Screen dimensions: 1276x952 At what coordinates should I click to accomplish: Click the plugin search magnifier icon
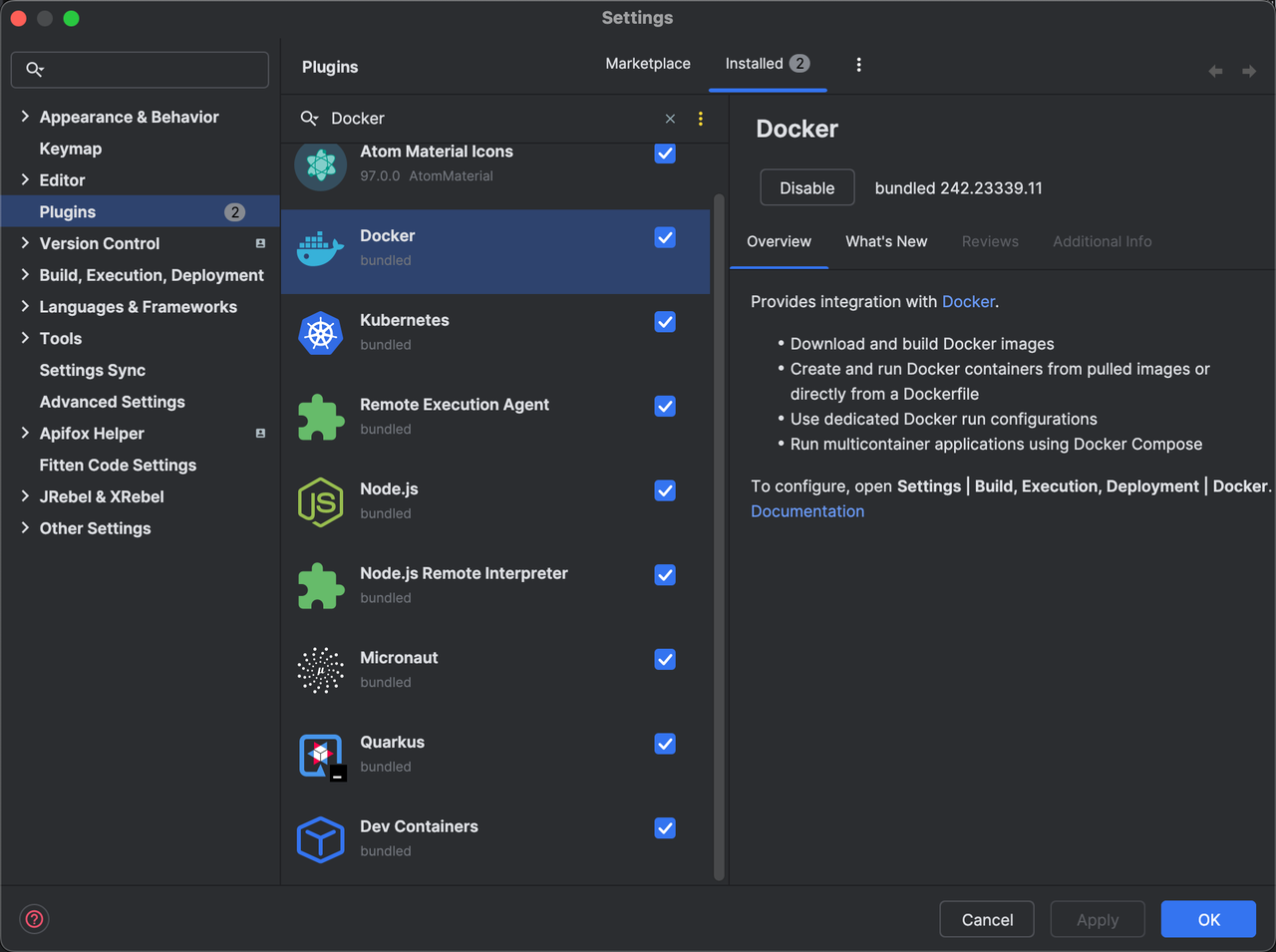point(309,119)
